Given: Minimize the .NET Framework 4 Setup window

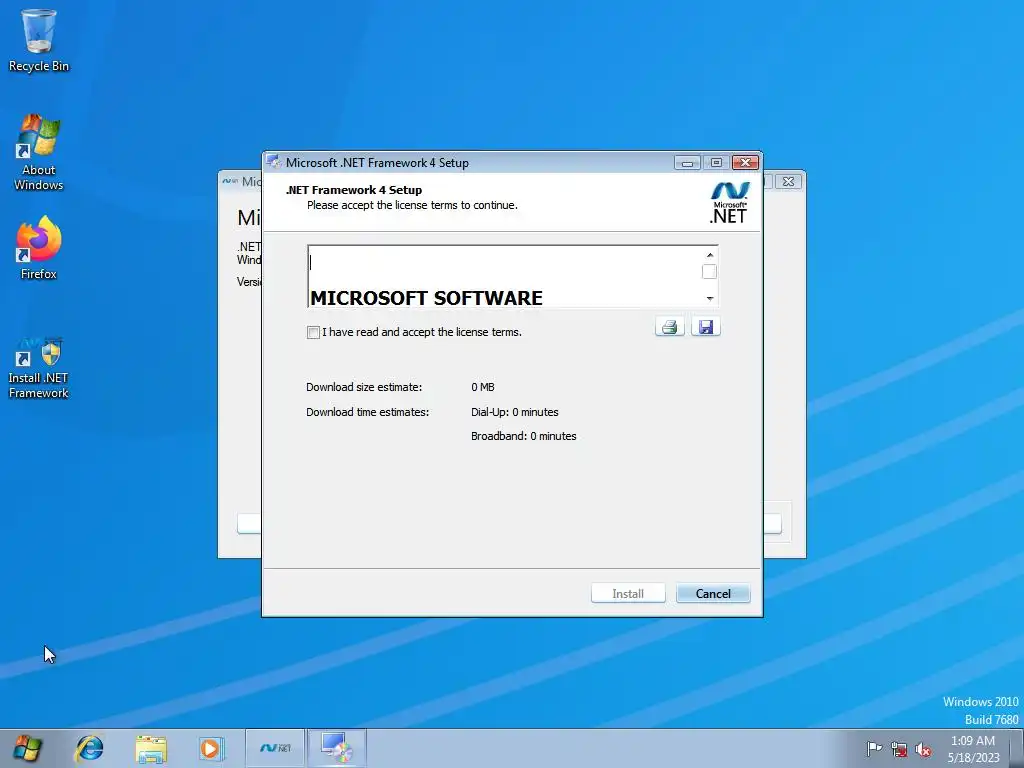Looking at the screenshot, I should 687,163.
